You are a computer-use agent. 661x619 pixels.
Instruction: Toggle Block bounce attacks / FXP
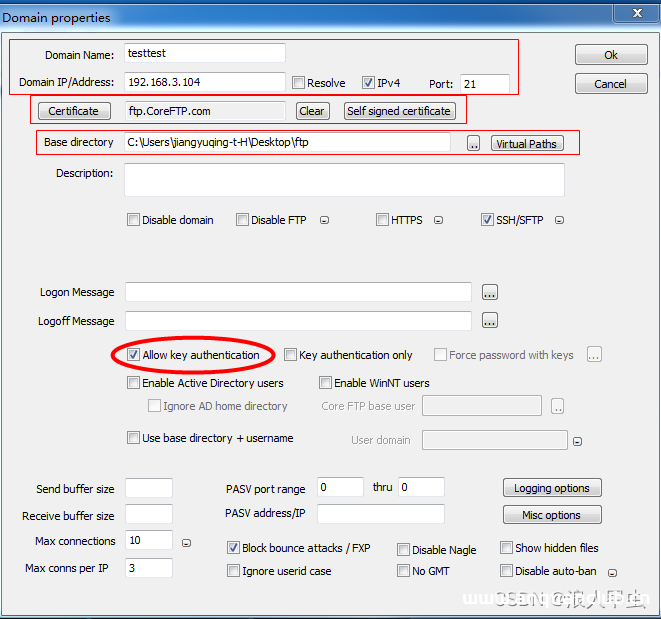click(x=233, y=548)
